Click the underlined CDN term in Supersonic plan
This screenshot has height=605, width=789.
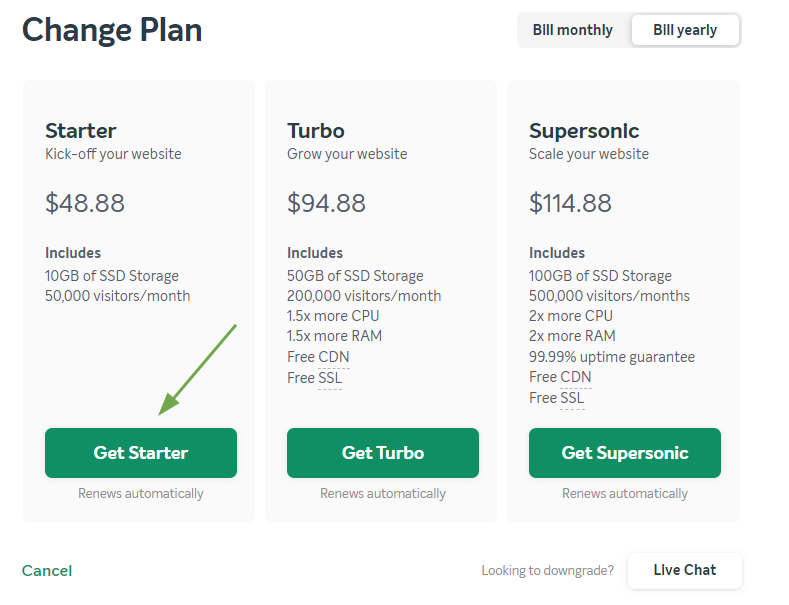(x=576, y=377)
